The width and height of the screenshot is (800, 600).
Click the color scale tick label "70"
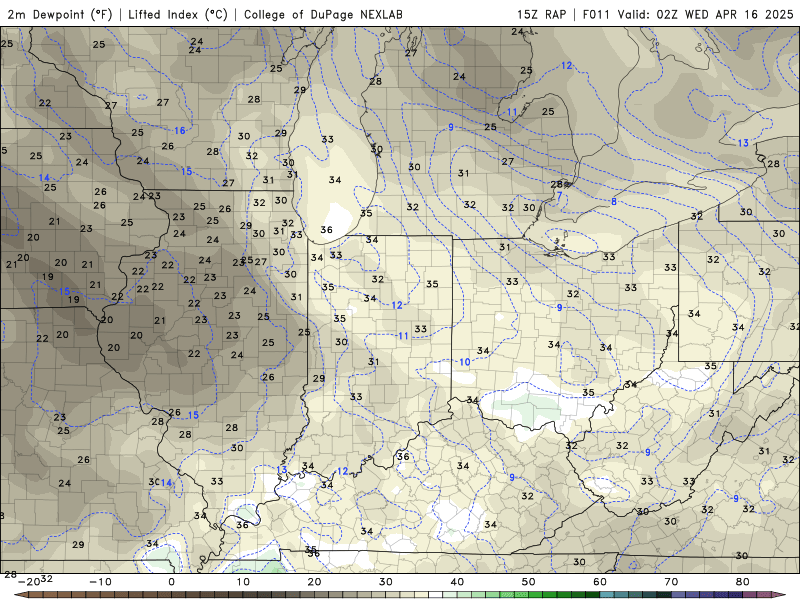671,582
